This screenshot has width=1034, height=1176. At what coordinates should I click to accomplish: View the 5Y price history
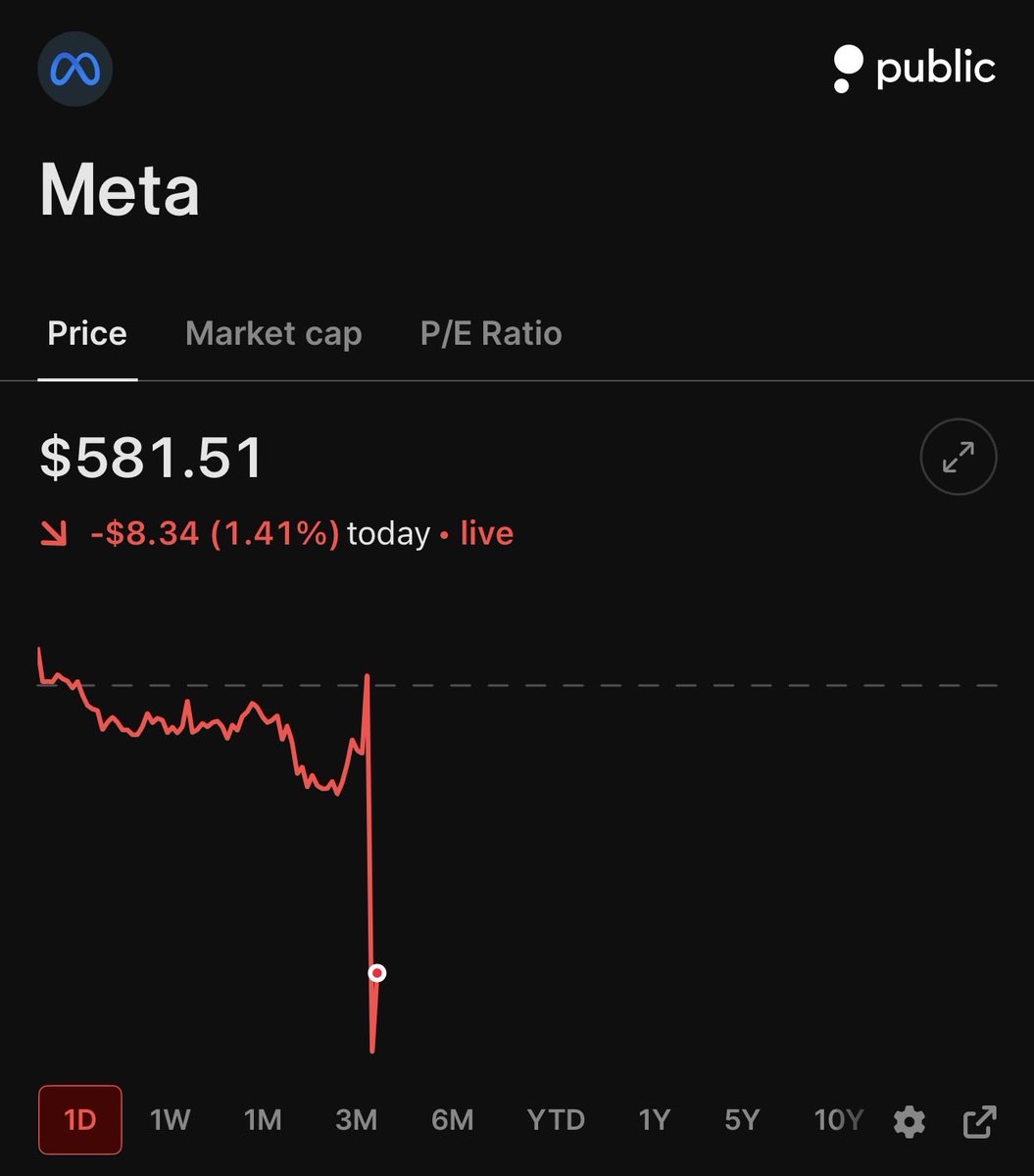[x=742, y=1120]
